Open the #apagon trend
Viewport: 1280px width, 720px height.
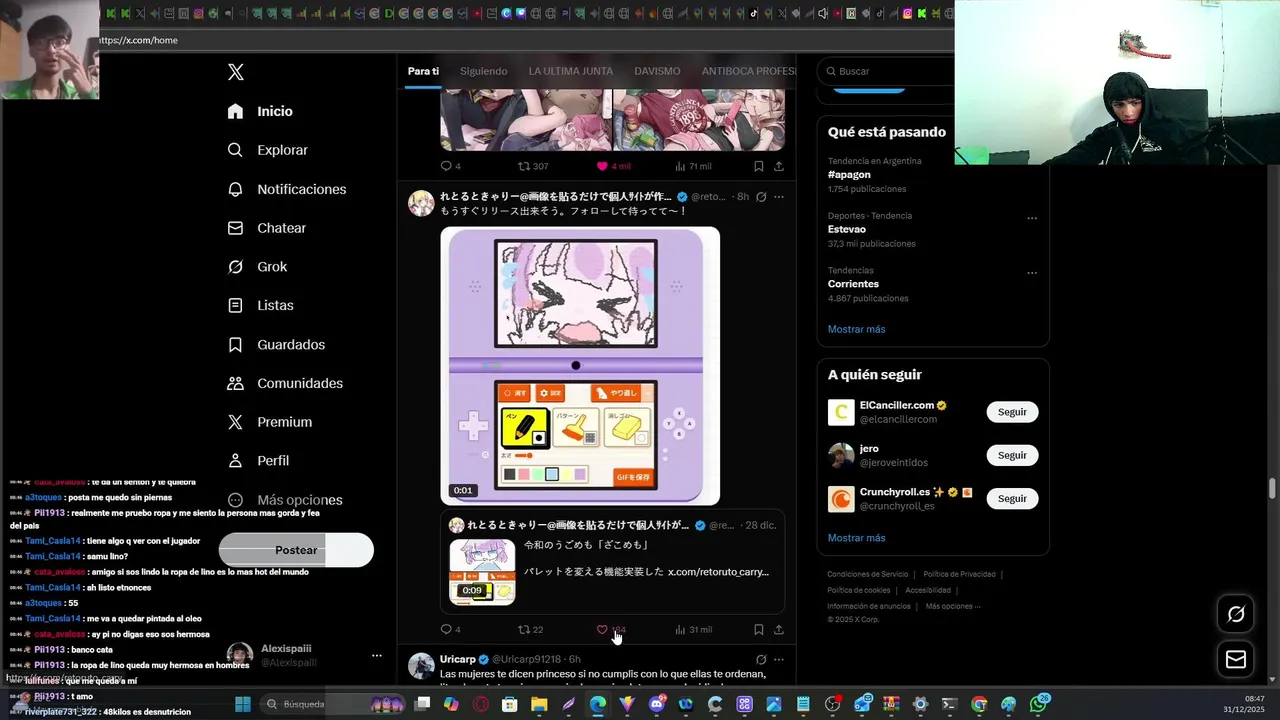click(x=849, y=175)
